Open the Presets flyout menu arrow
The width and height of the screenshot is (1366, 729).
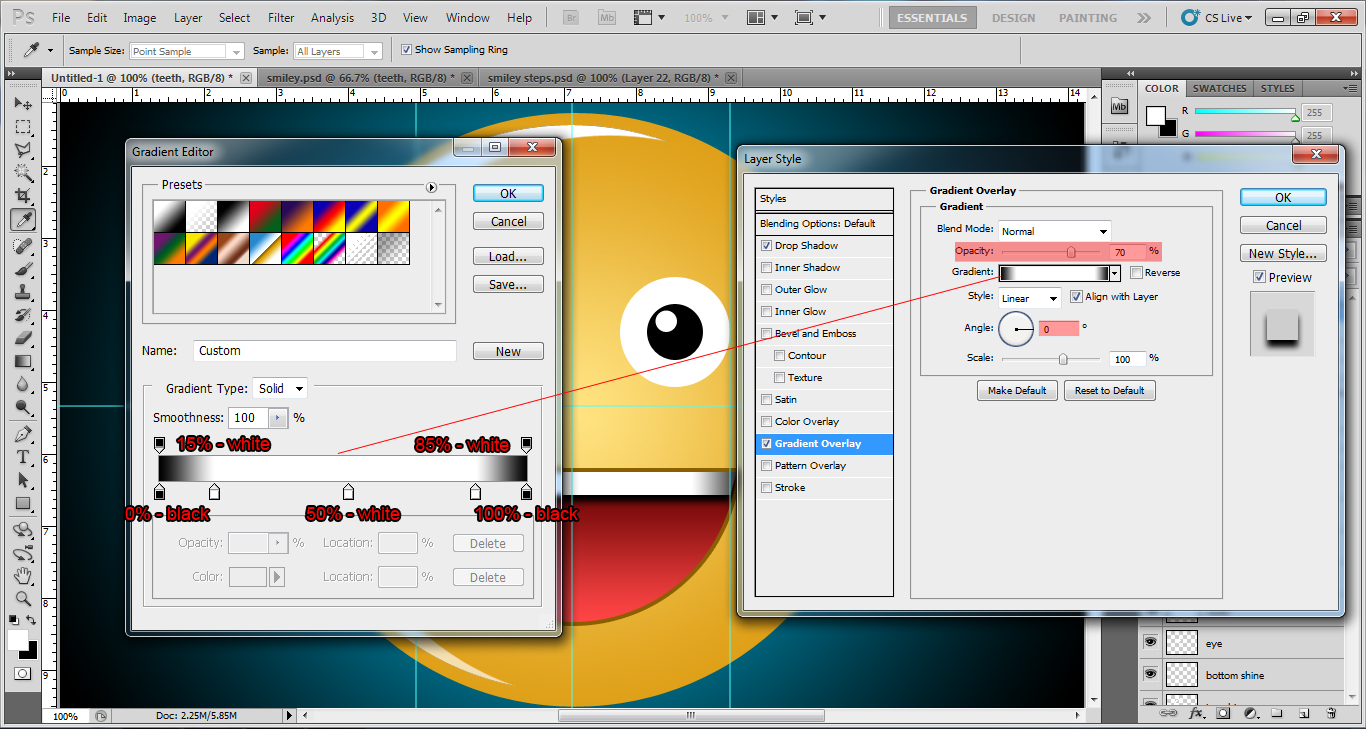coord(432,187)
